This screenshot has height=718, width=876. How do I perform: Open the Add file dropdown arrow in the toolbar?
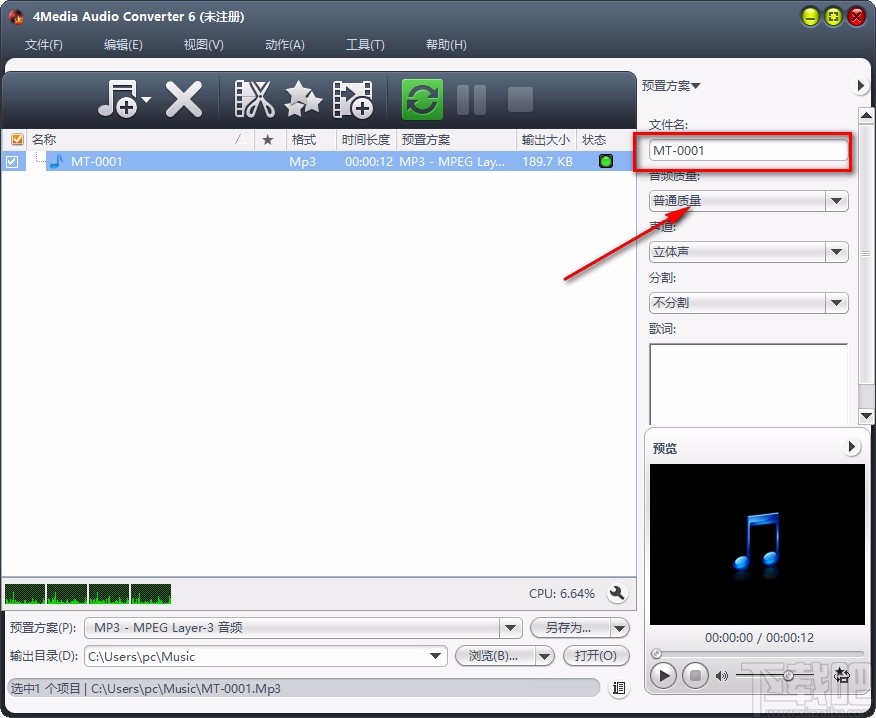[146, 100]
